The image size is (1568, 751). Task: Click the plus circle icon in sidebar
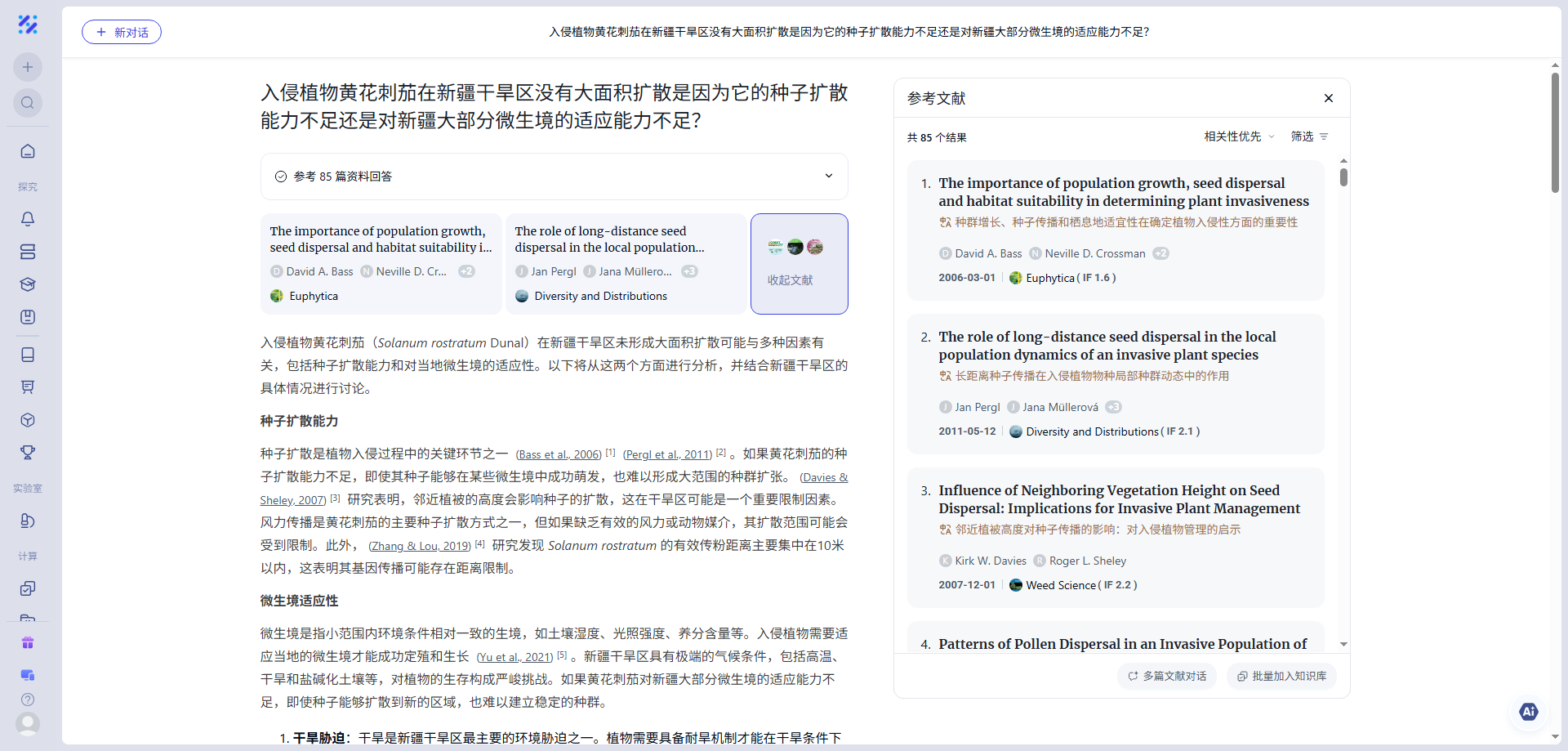pyautogui.click(x=28, y=67)
